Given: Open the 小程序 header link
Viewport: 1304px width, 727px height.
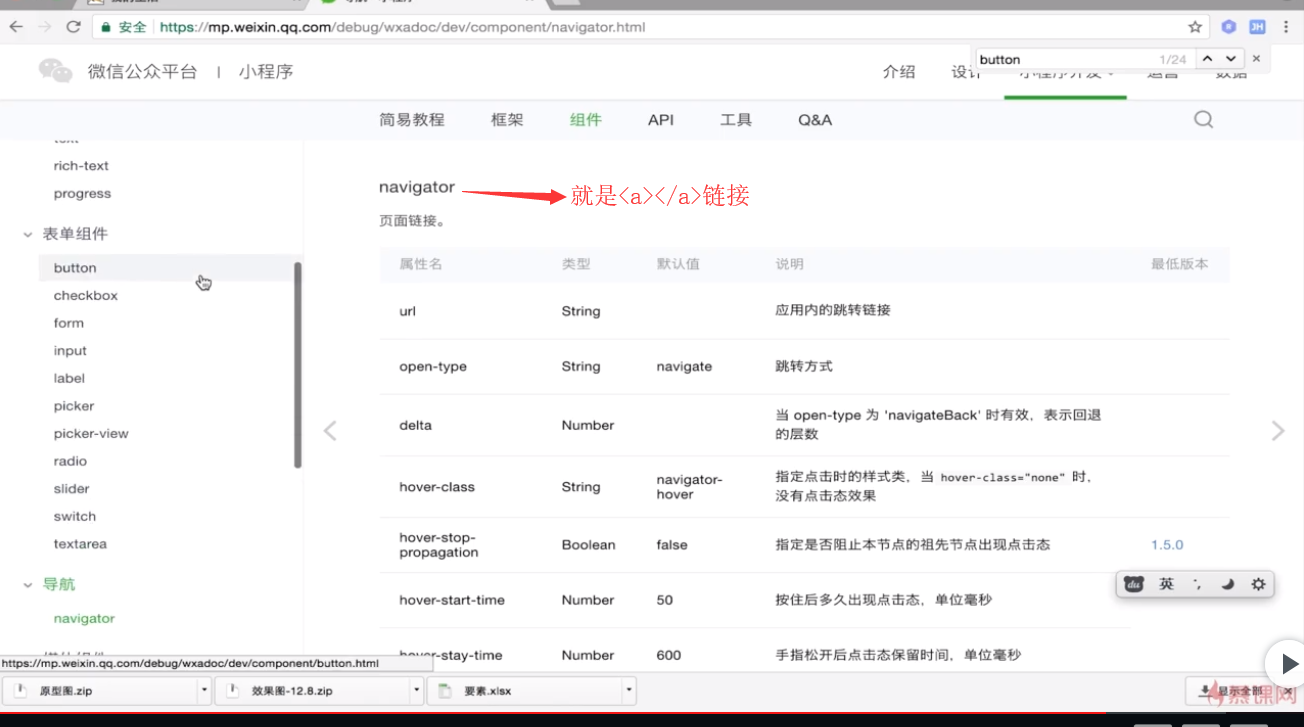Looking at the screenshot, I should (x=266, y=71).
